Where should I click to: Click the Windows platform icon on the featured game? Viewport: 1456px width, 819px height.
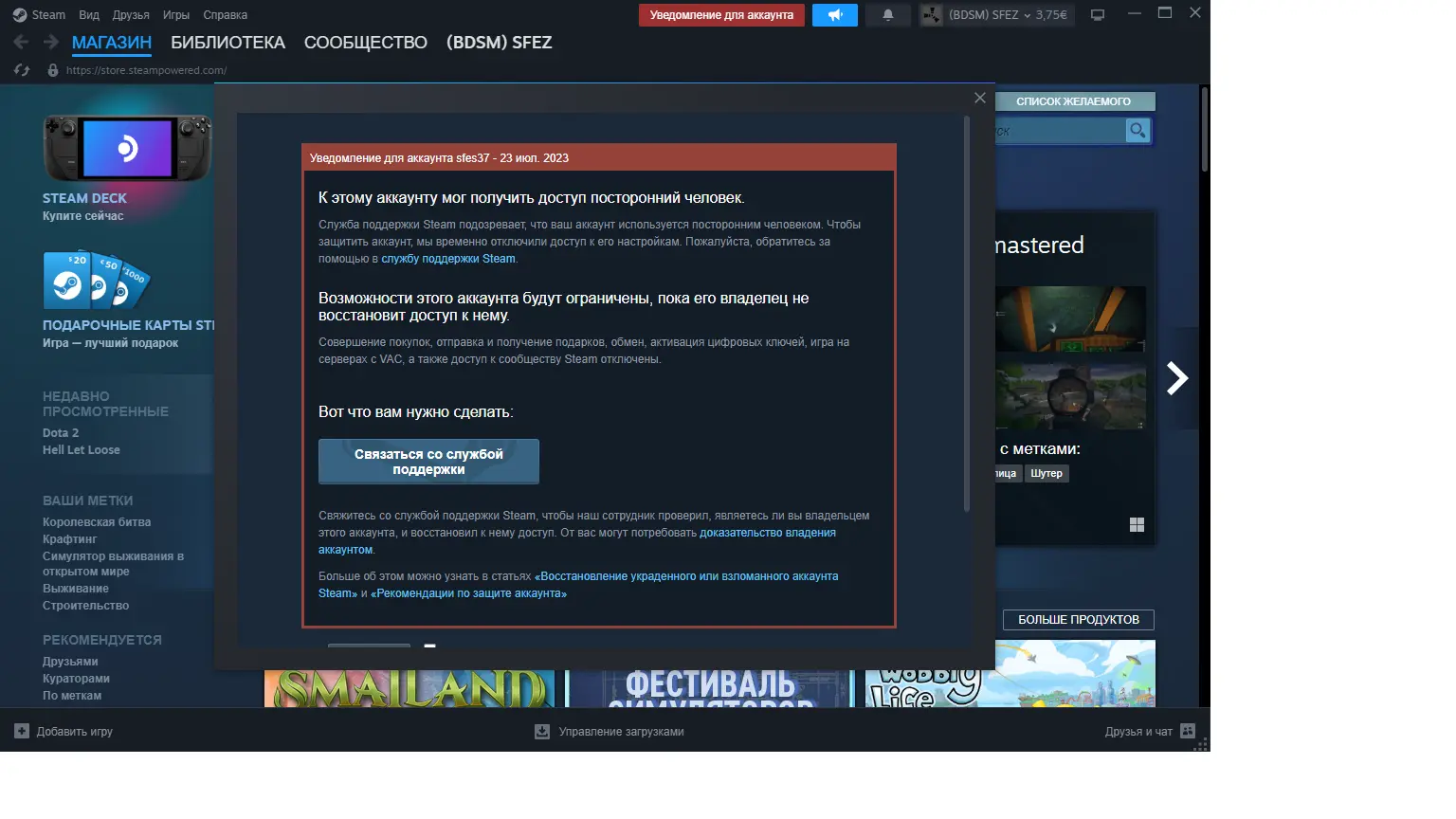point(1137,524)
